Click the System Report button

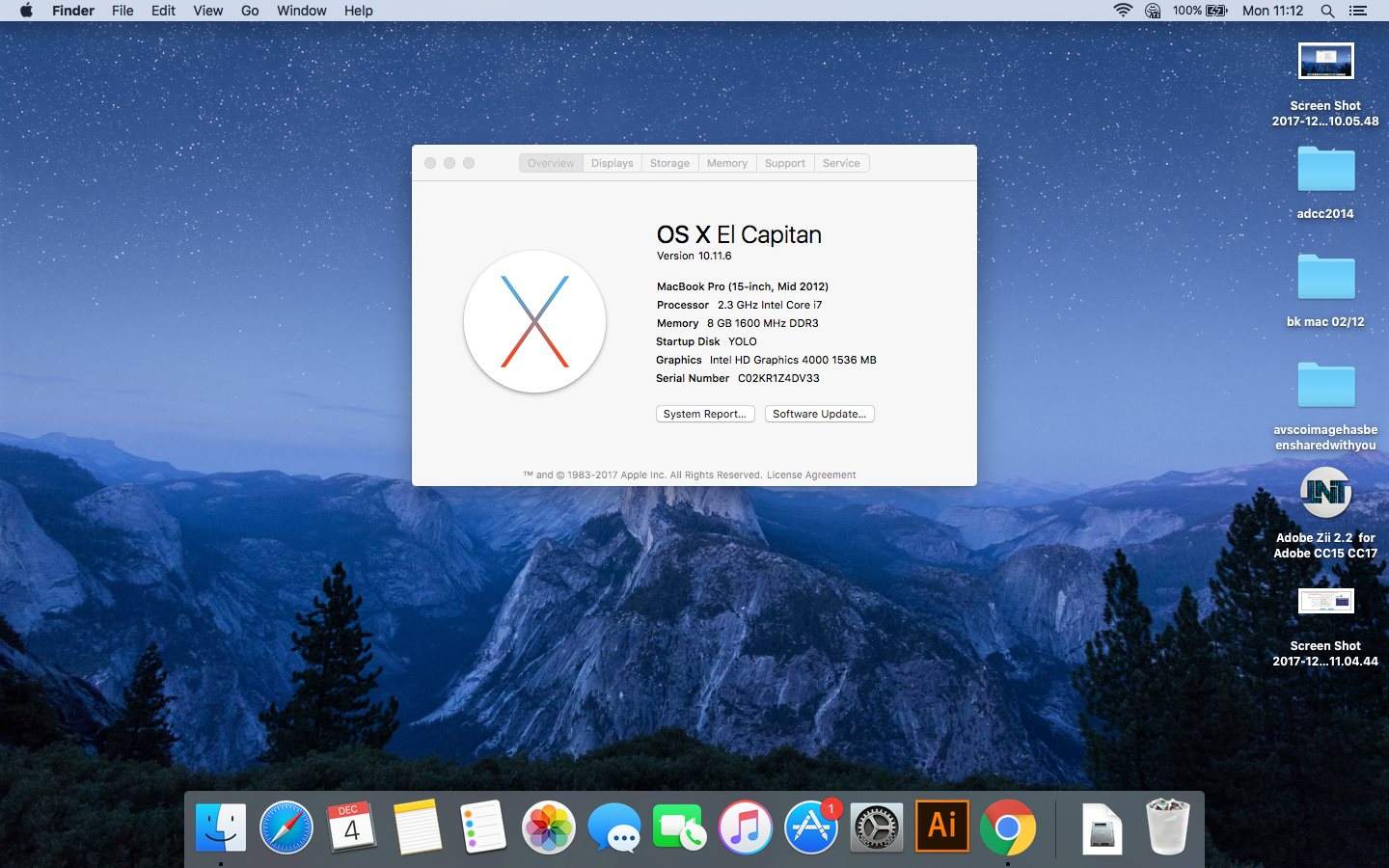705,414
